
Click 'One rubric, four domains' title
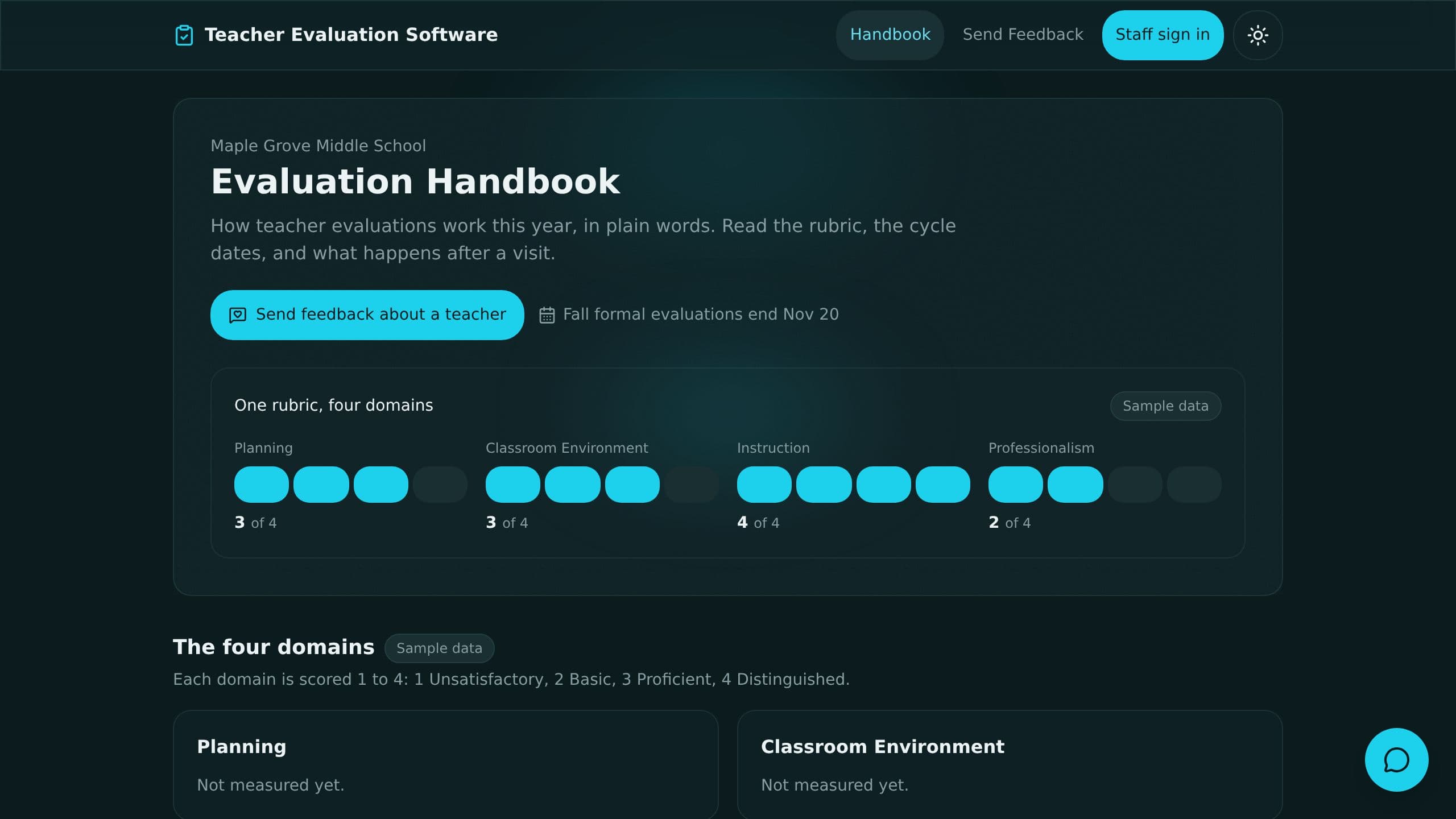pos(333,405)
